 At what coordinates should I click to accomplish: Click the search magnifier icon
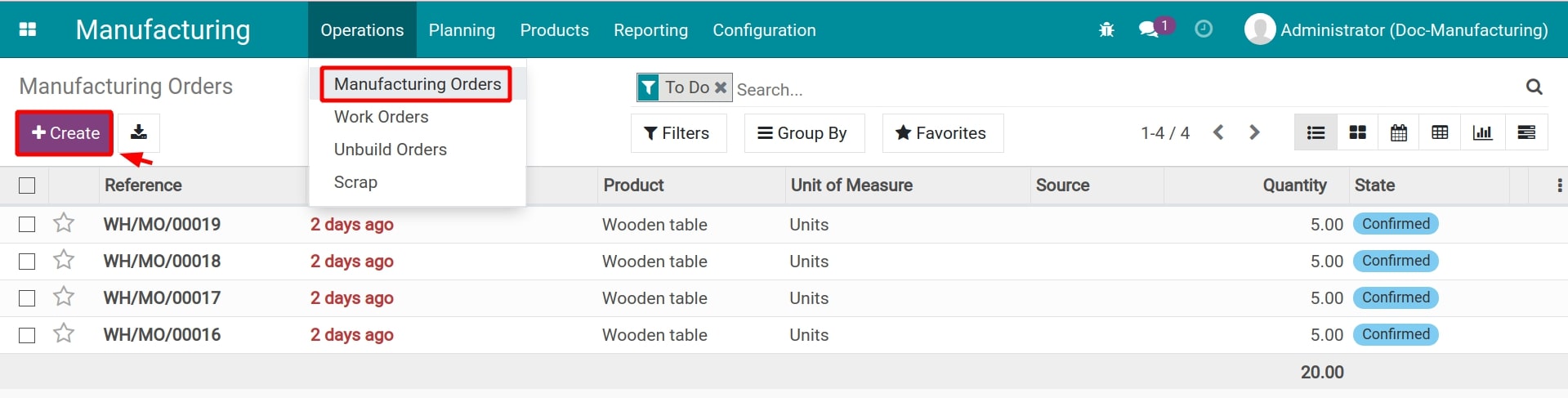point(1534,87)
